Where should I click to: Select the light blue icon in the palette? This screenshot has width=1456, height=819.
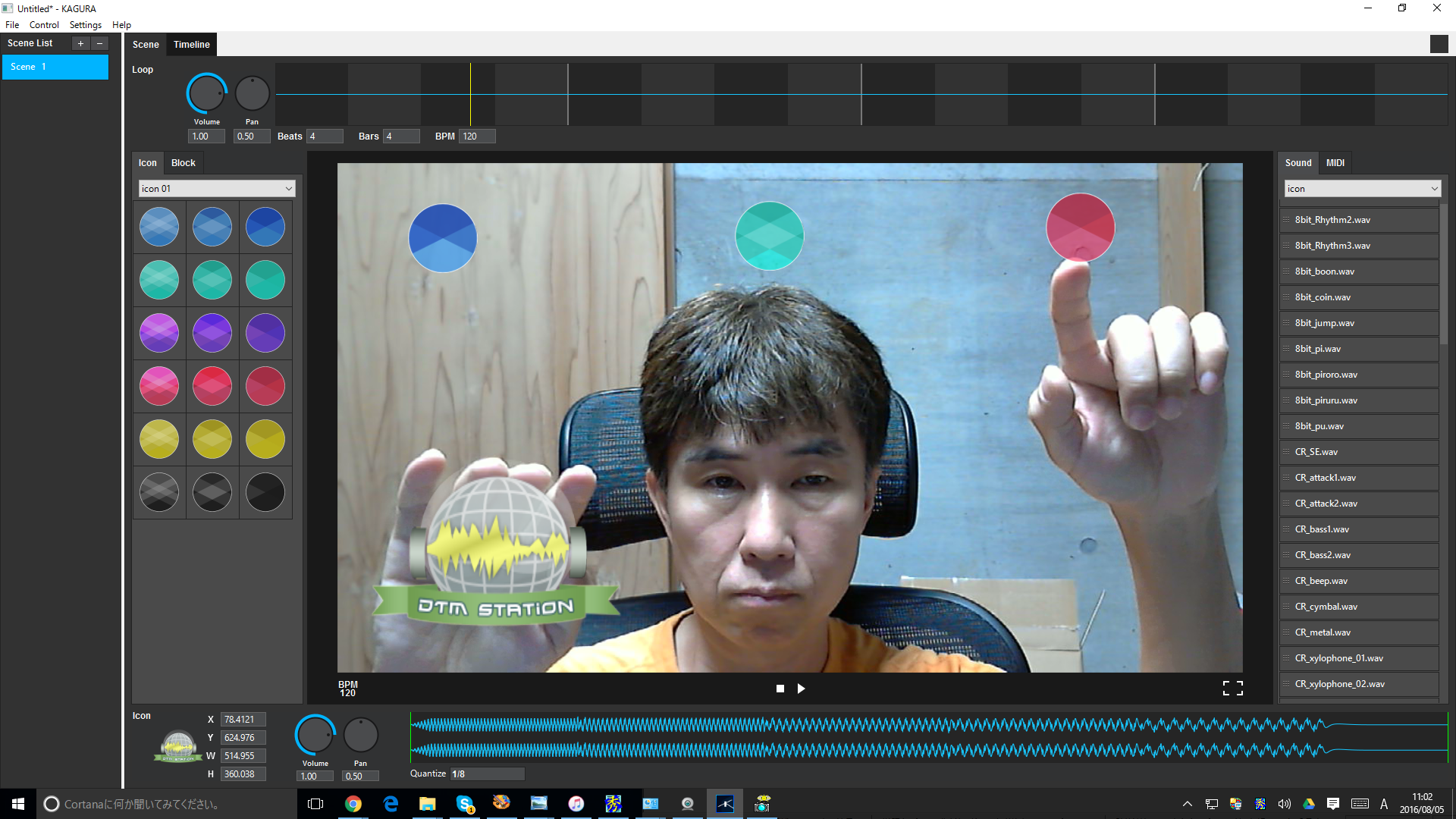pos(159,227)
